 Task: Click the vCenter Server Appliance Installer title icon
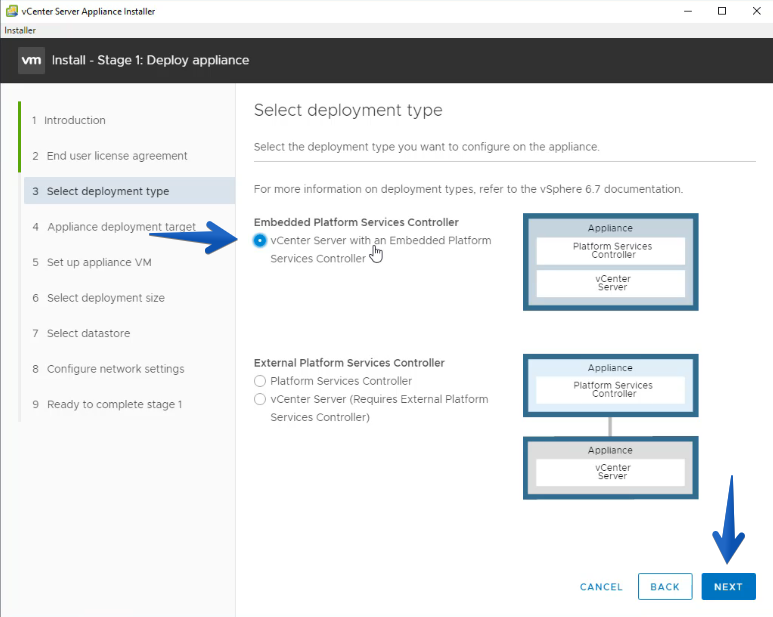(x=11, y=11)
